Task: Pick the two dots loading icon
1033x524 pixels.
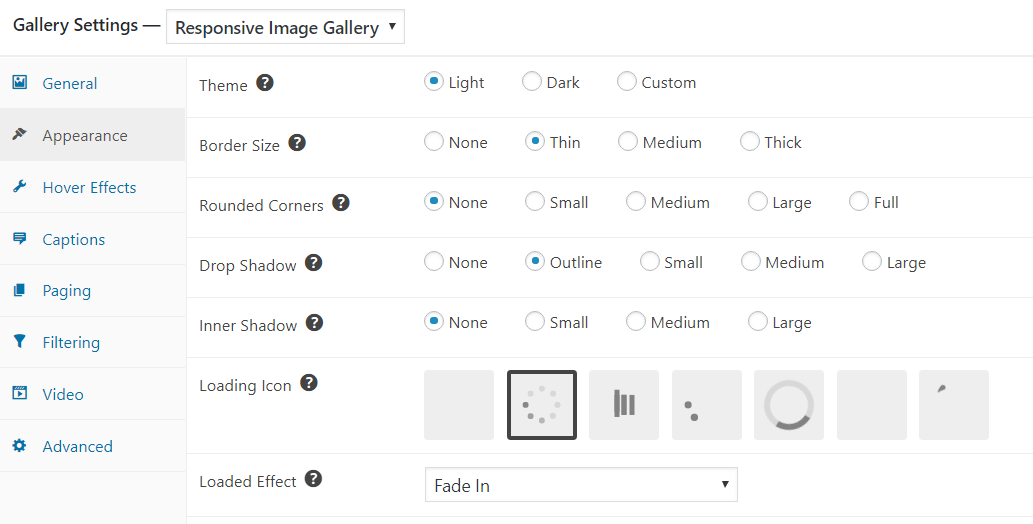Action: [x=707, y=405]
